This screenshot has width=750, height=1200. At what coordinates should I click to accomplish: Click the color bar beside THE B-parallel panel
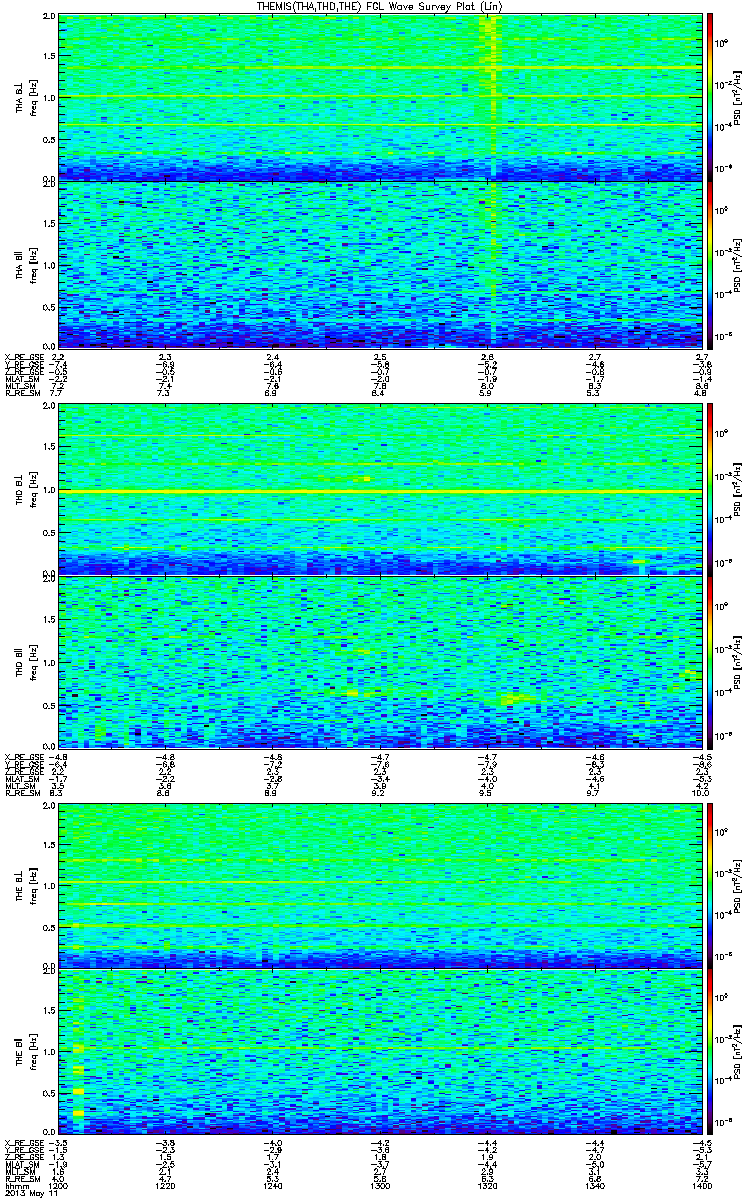(709, 1053)
